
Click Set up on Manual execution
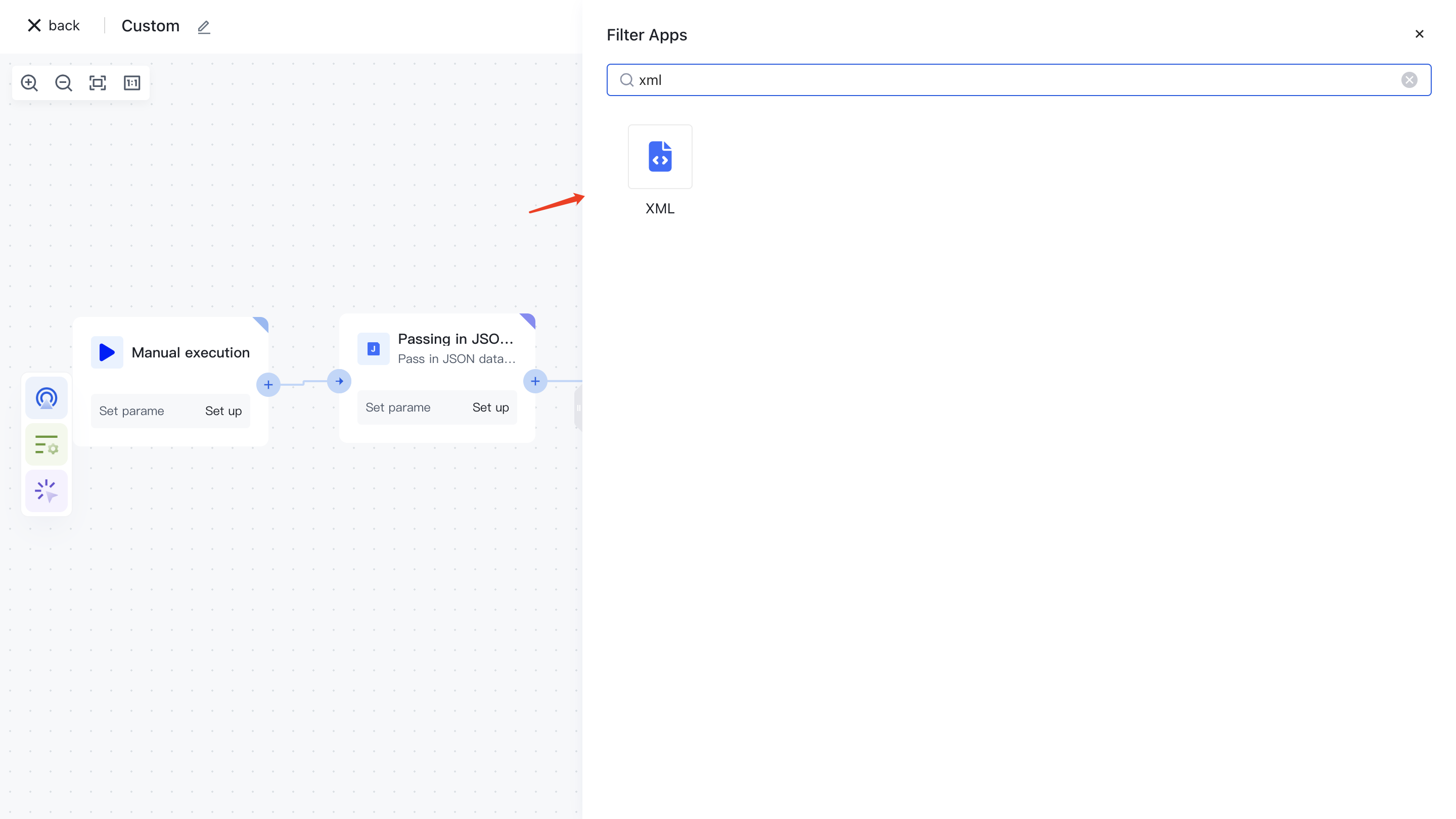point(223,411)
